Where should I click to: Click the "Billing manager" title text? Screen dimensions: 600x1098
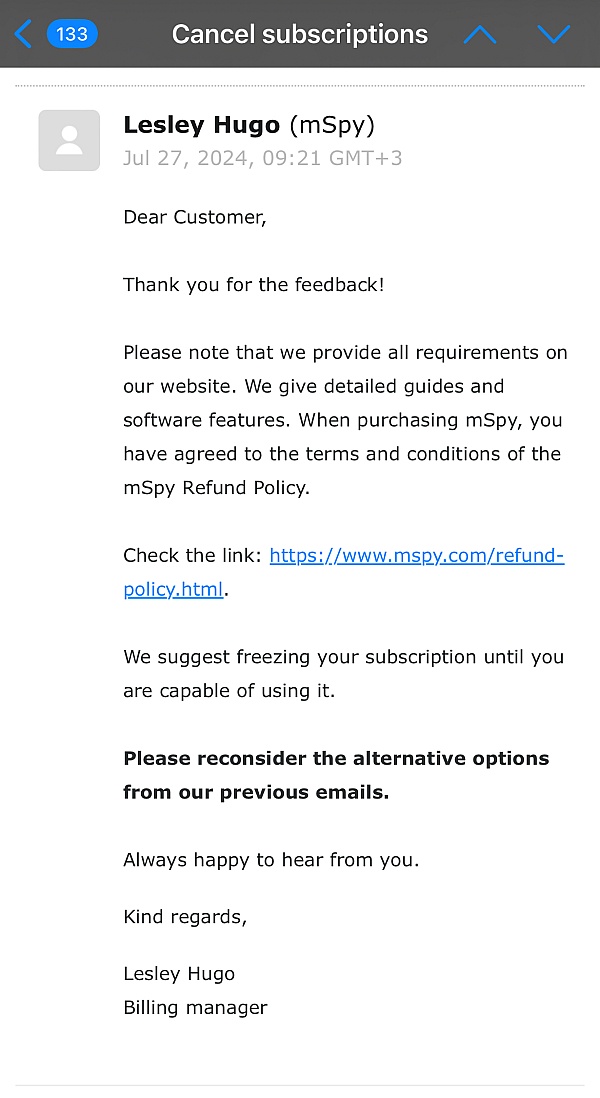tap(195, 1007)
